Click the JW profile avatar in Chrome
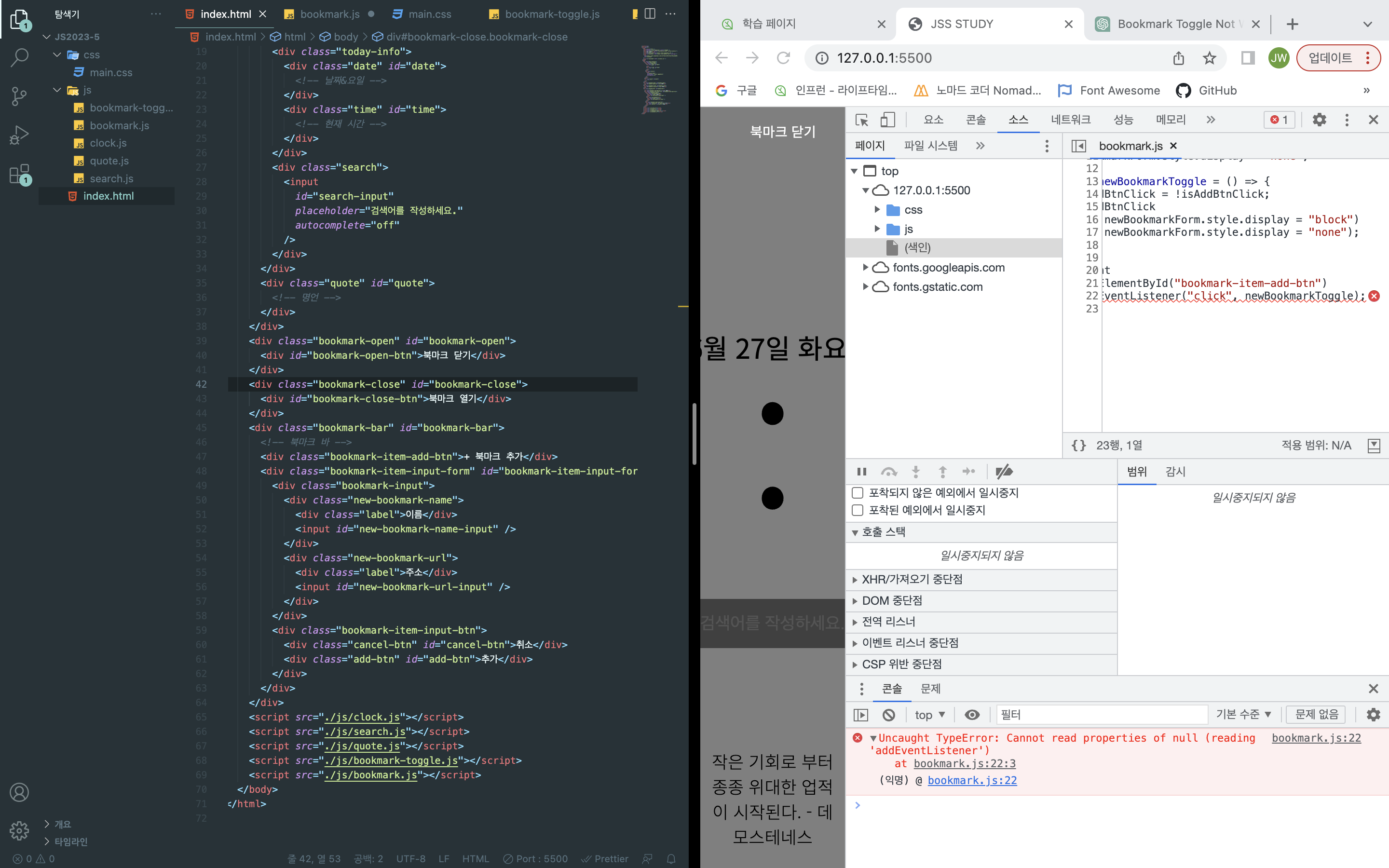 tap(1279, 58)
